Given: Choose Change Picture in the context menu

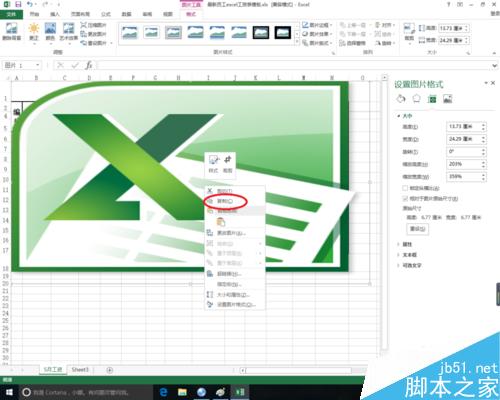Looking at the screenshot, I should click(235, 233).
